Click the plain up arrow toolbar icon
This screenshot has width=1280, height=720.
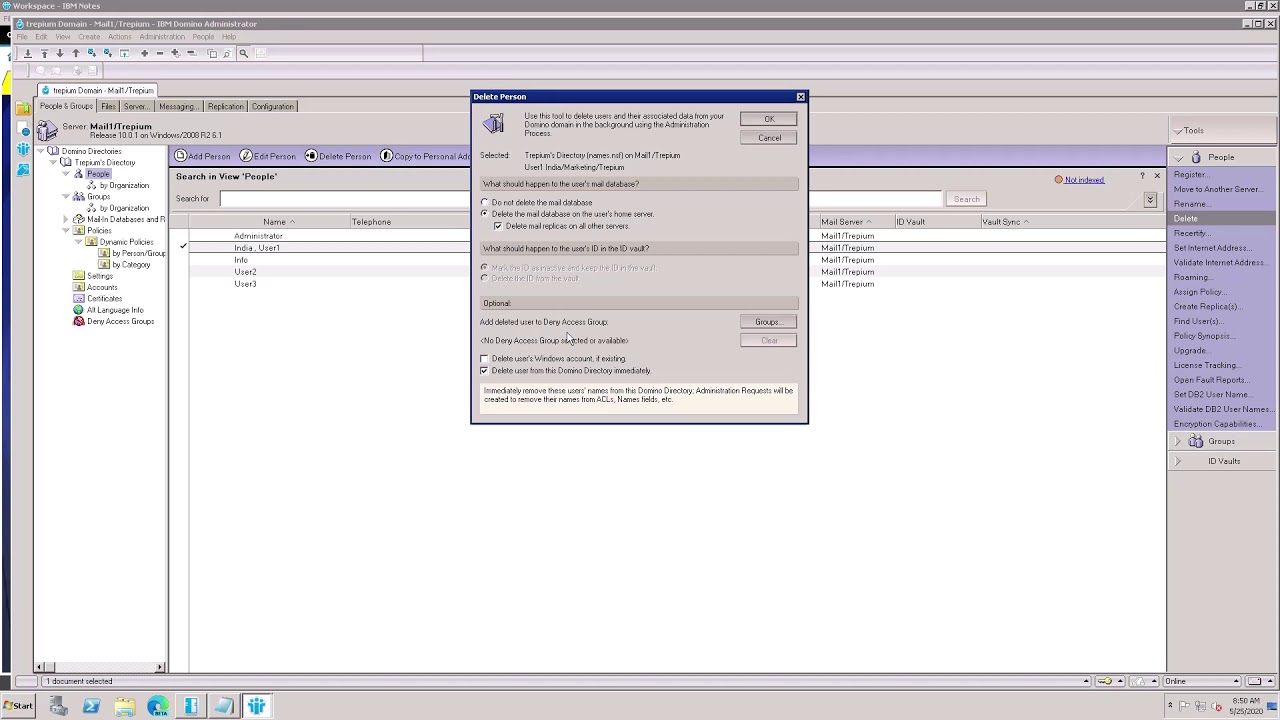pyautogui.click(x=75, y=53)
